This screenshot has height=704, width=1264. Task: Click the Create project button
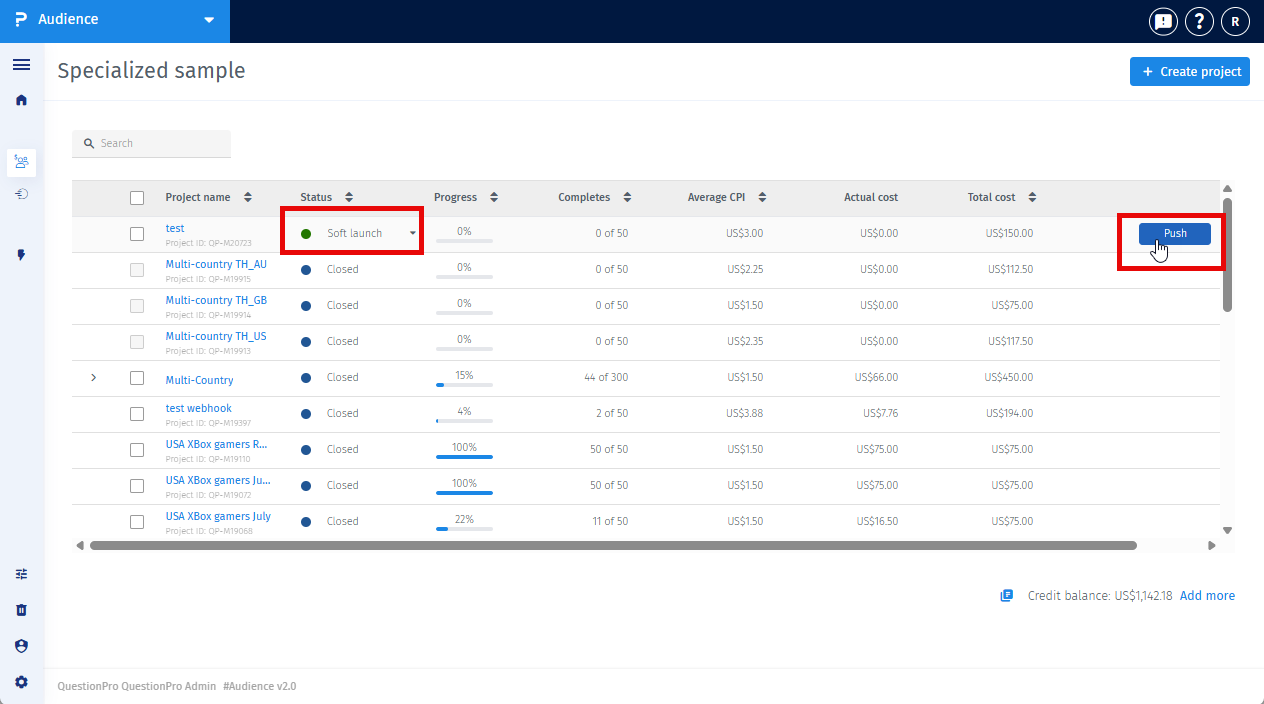tap(1190, 72)
